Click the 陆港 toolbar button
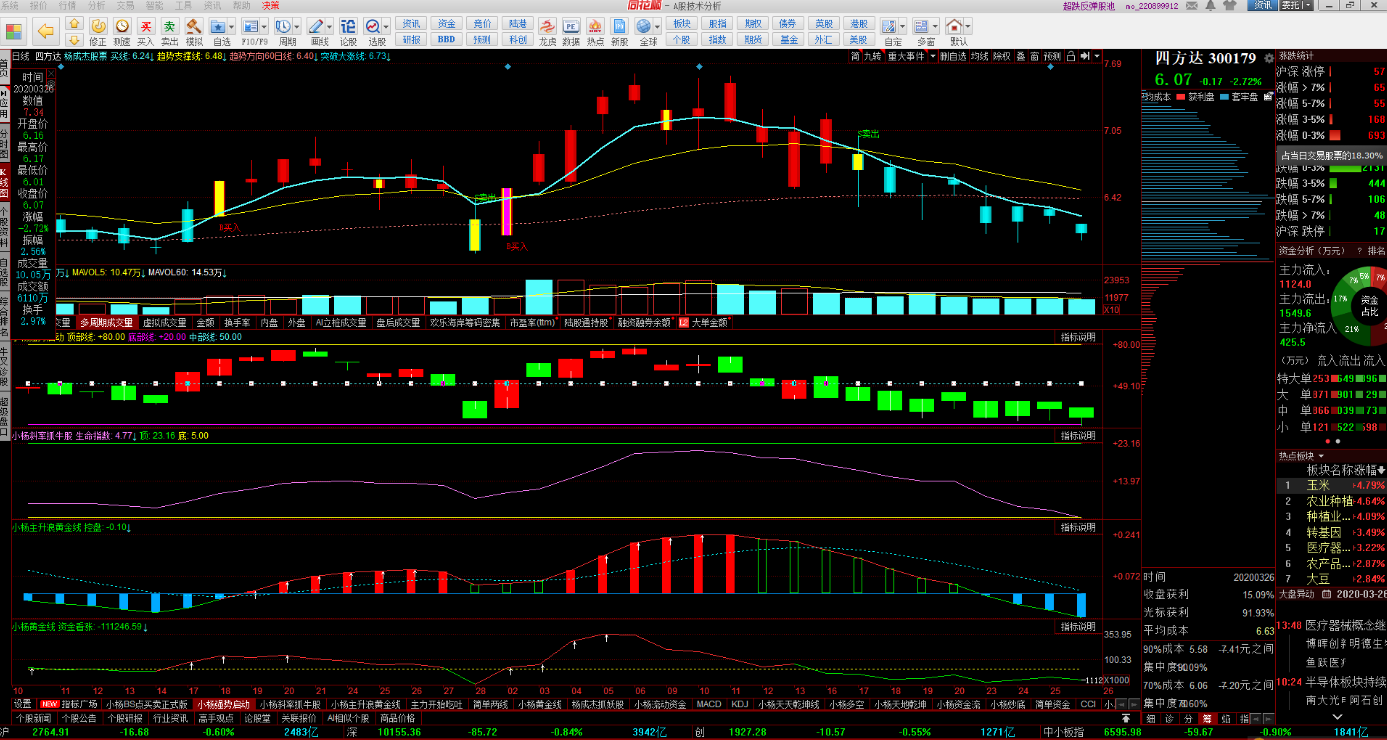 517,23
